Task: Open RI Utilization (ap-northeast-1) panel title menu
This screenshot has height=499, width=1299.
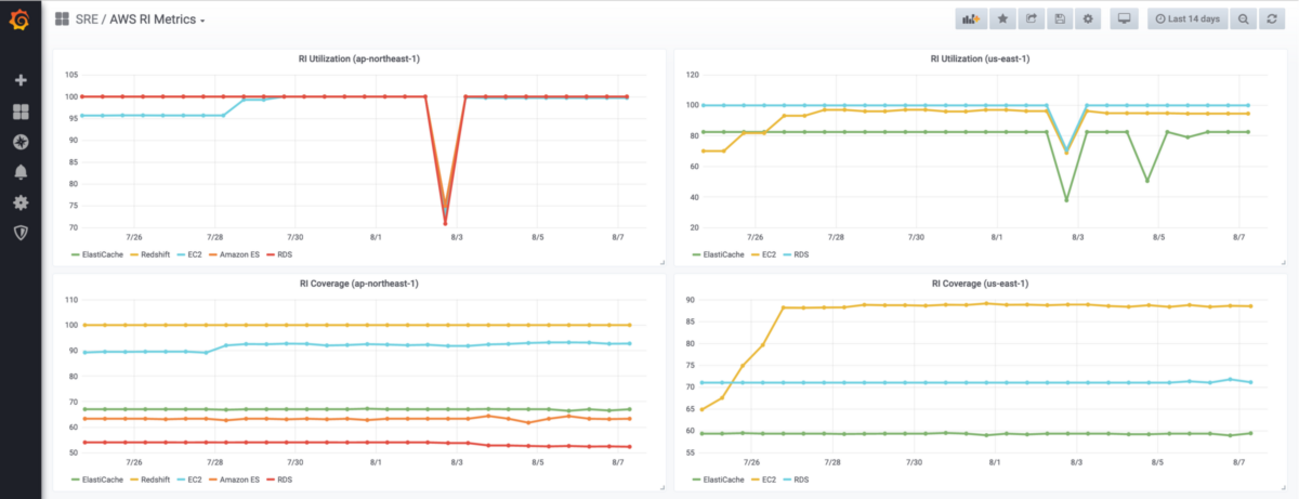Action: [x=359, y=58]
